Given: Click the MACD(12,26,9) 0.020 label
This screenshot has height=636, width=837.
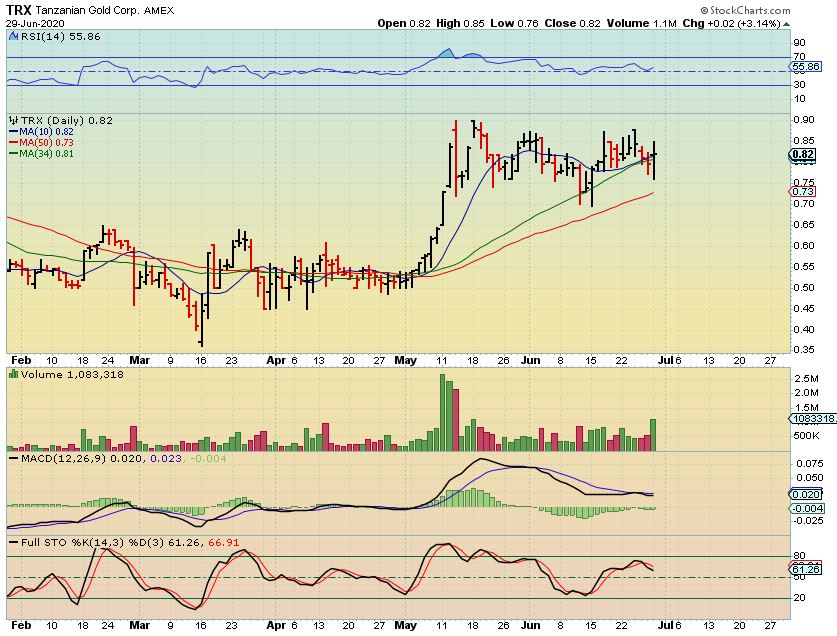Looking at the screenshot, I should [x=82, y=459].
